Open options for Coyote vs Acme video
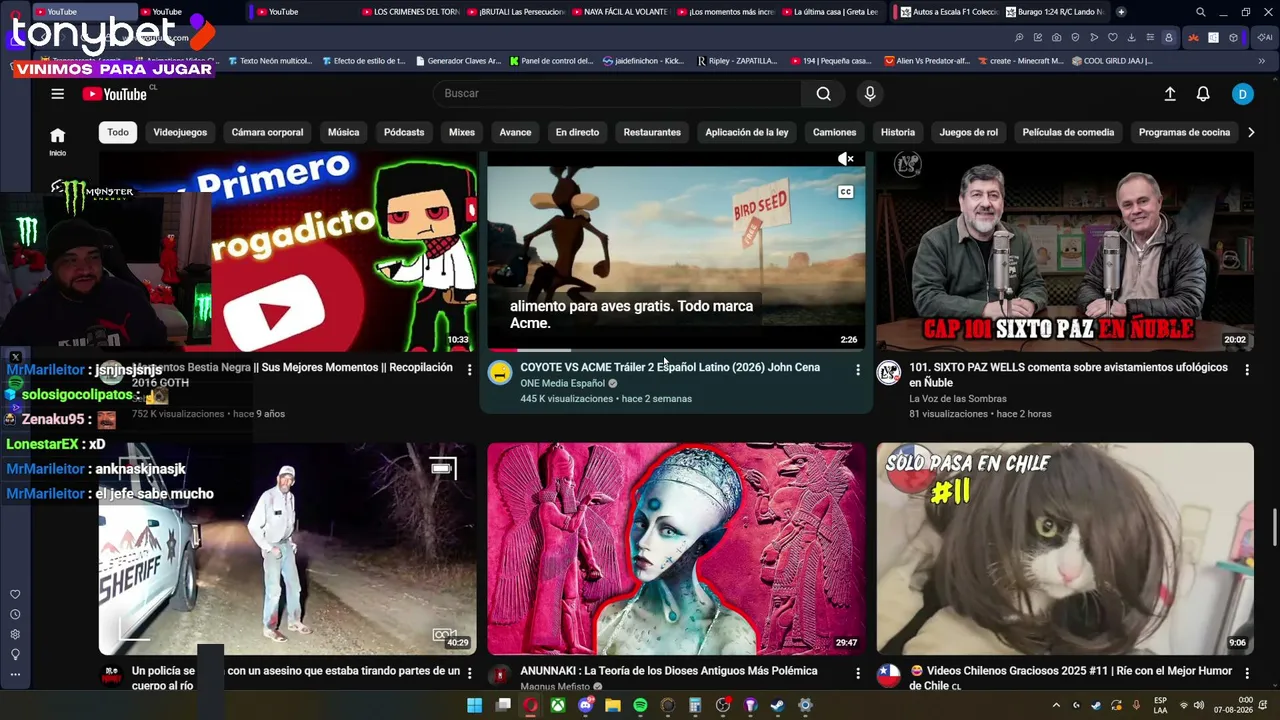The image size is (1280, 720). coord(857,370)
